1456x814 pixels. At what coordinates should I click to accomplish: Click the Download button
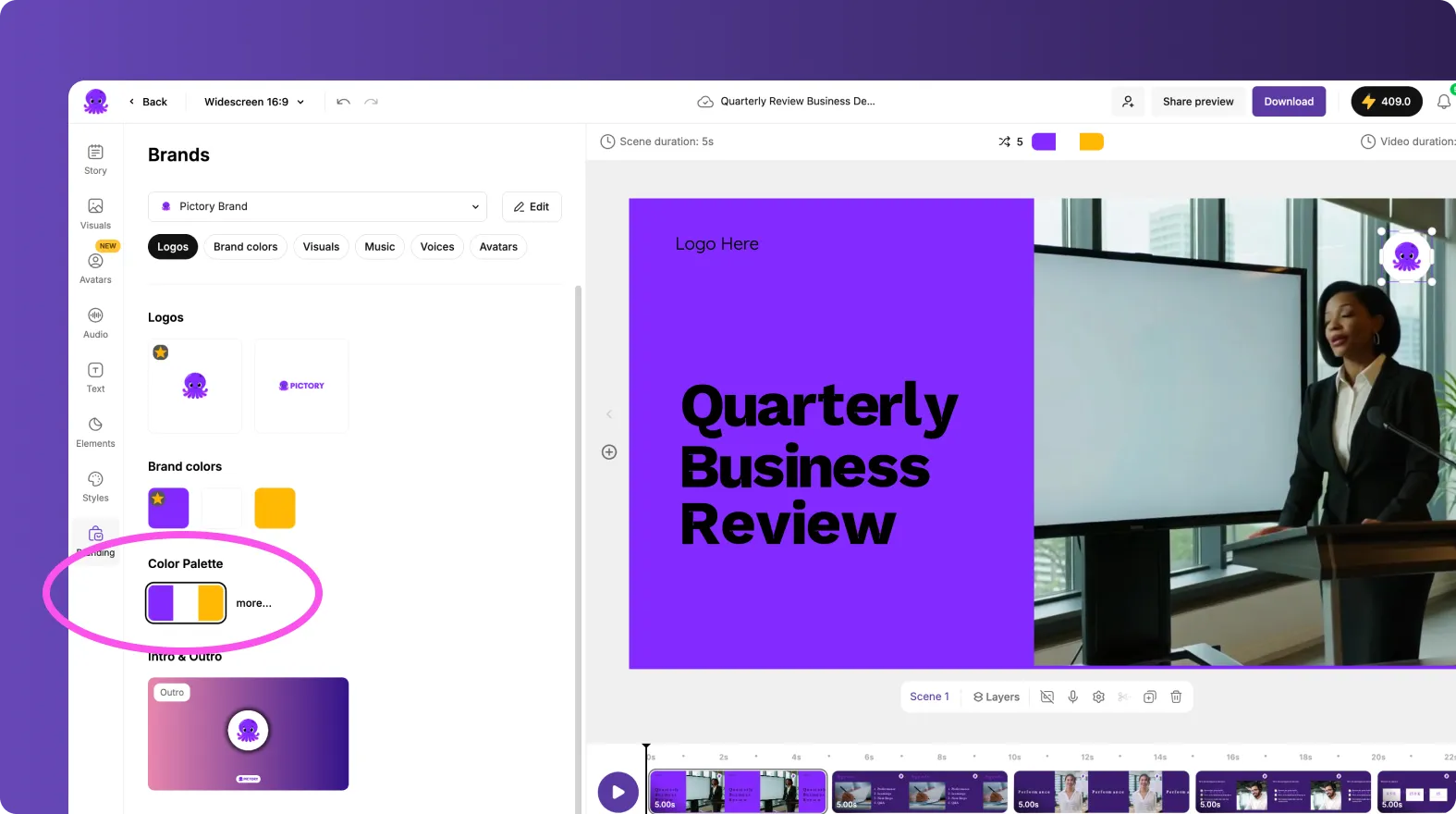(x=1288, y=102)
